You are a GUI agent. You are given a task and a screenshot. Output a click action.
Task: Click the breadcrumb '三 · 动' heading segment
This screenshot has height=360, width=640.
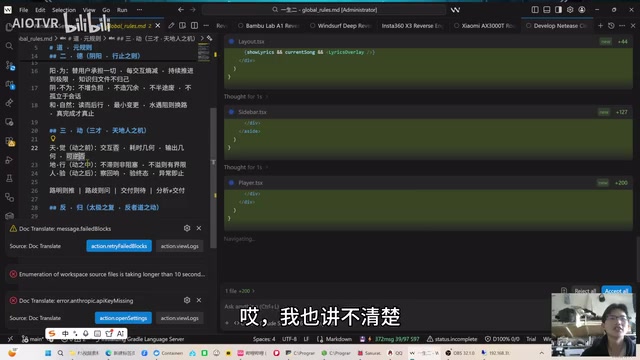point(156,38)
